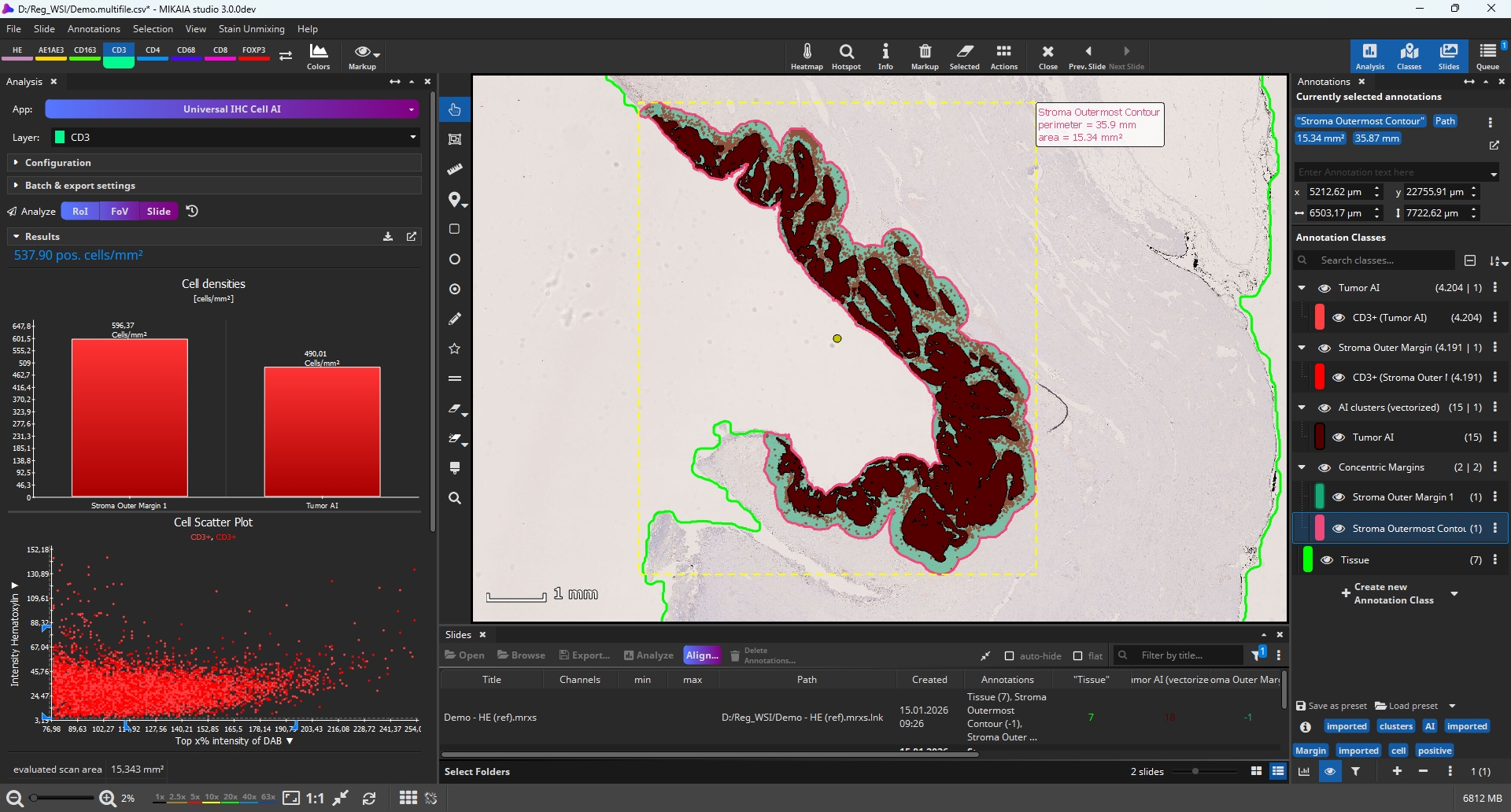Enable the auto-hide checkbox in Slides panel
The width and height of the screenshot is (1511, 812).
point(1009,655)
